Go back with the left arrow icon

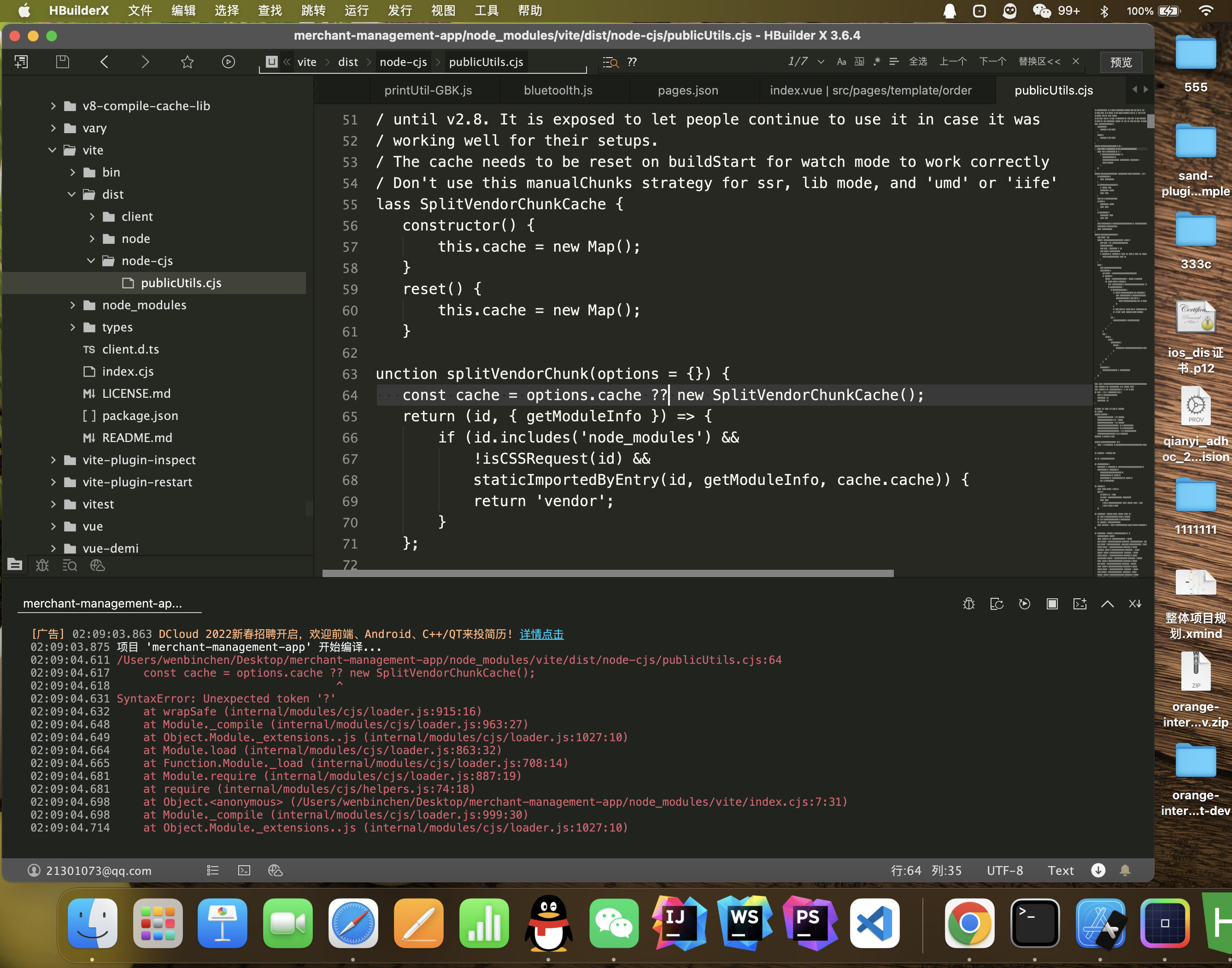[x=104, y=62]
